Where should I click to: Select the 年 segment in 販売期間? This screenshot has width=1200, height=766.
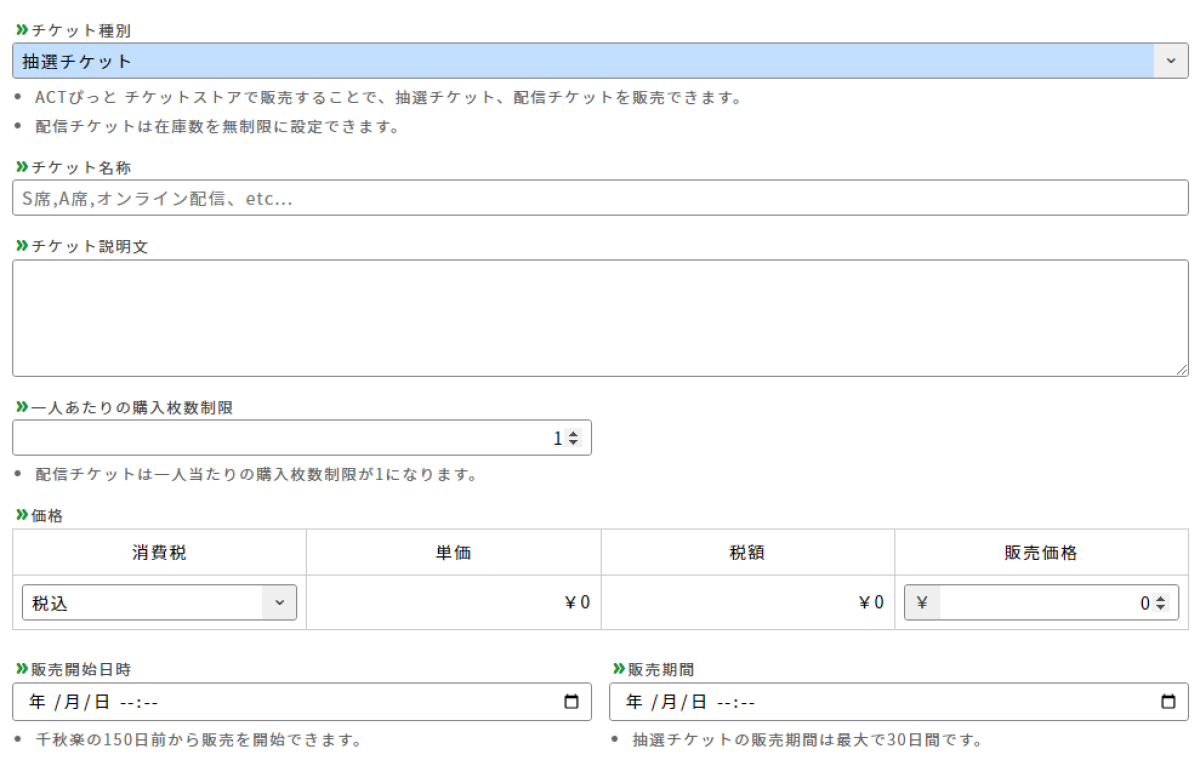(634, 702)
